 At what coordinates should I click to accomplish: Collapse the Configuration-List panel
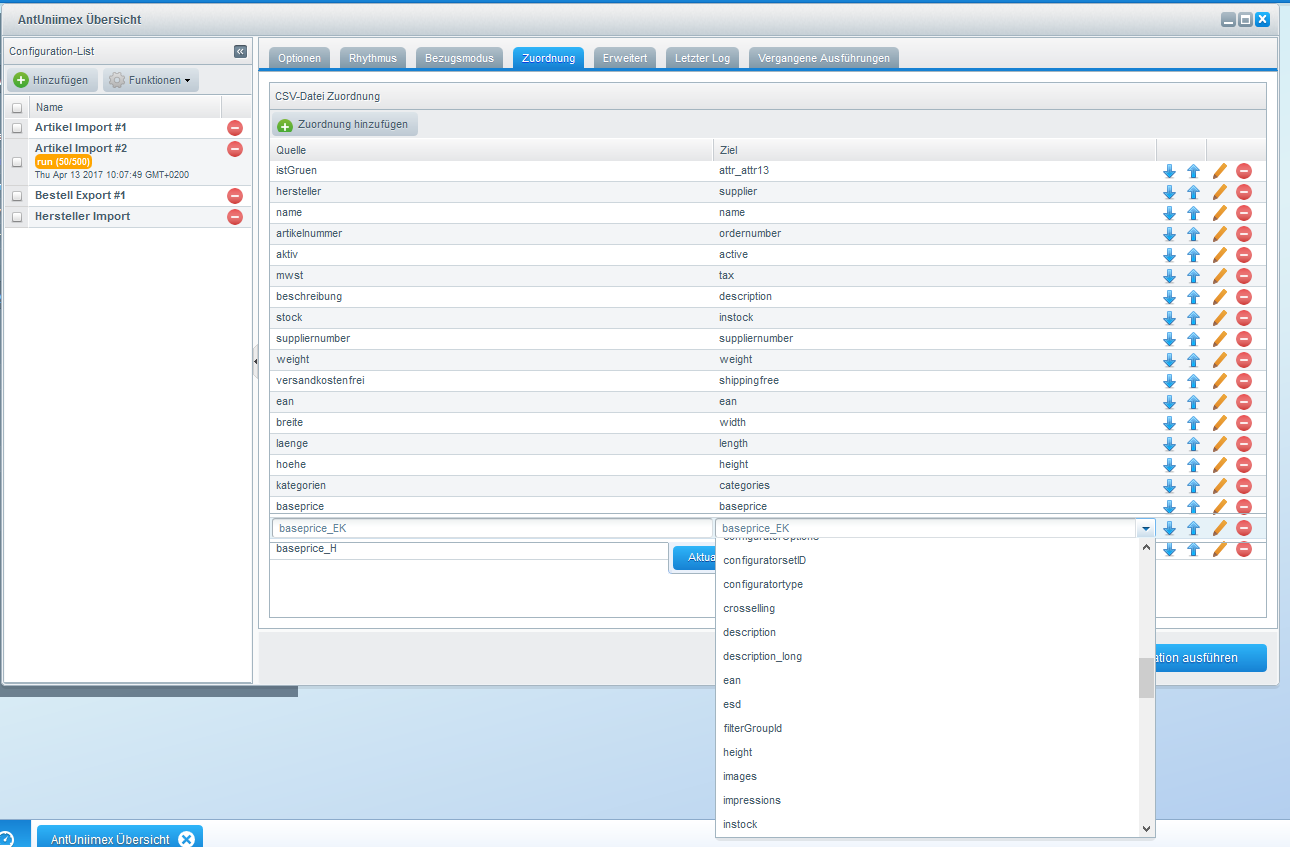(x=240, y=51)
